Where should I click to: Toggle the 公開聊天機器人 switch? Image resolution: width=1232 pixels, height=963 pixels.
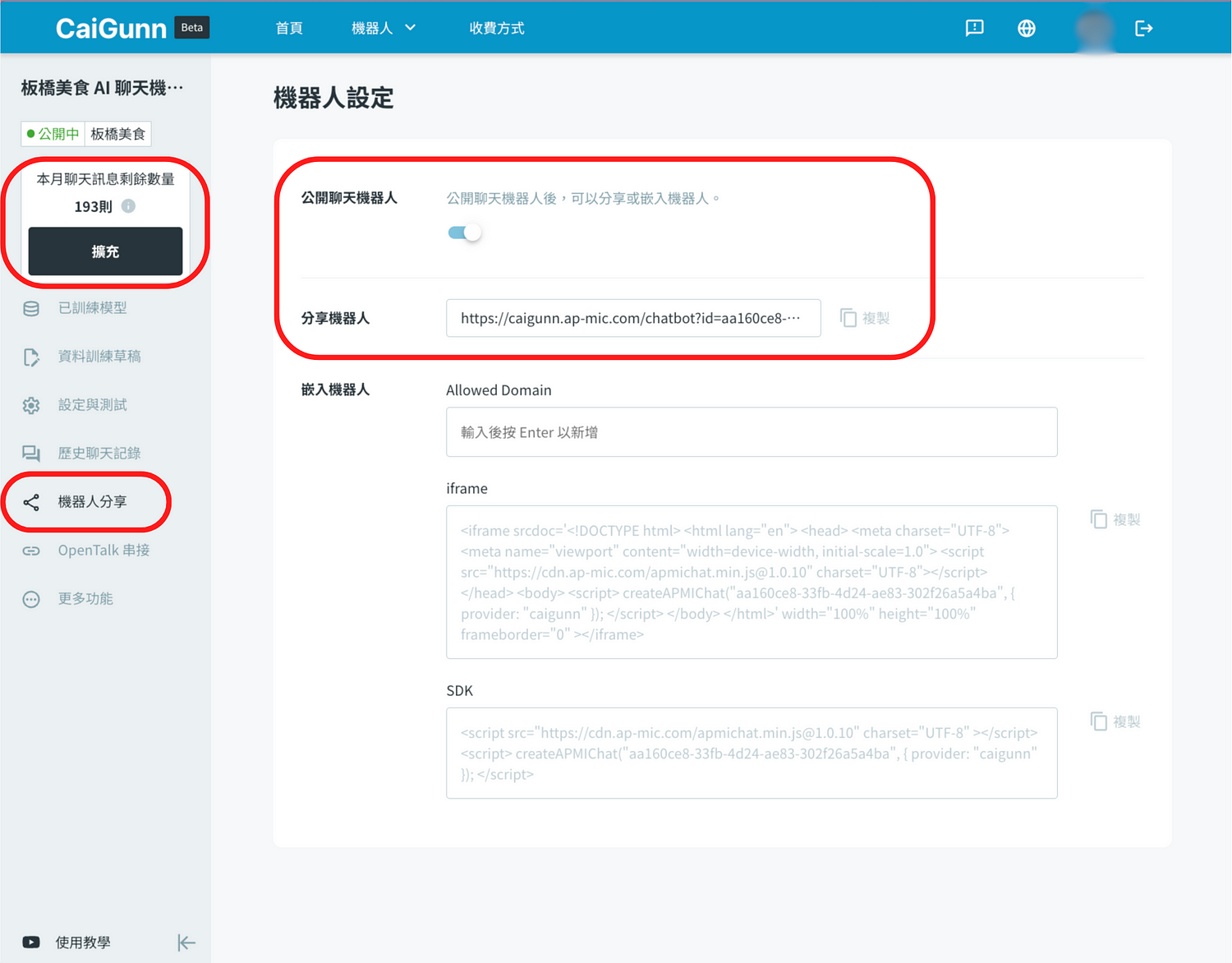(464, 233)
